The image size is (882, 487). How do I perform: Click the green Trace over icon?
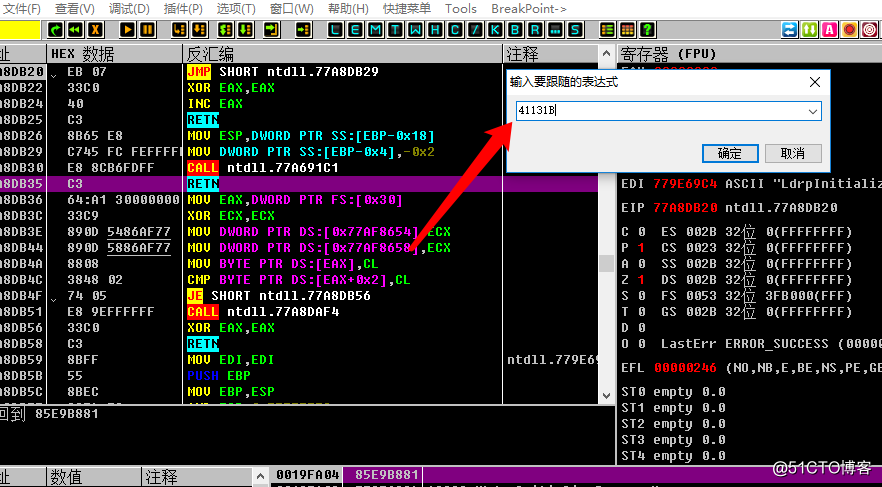(x=246, y=30)
